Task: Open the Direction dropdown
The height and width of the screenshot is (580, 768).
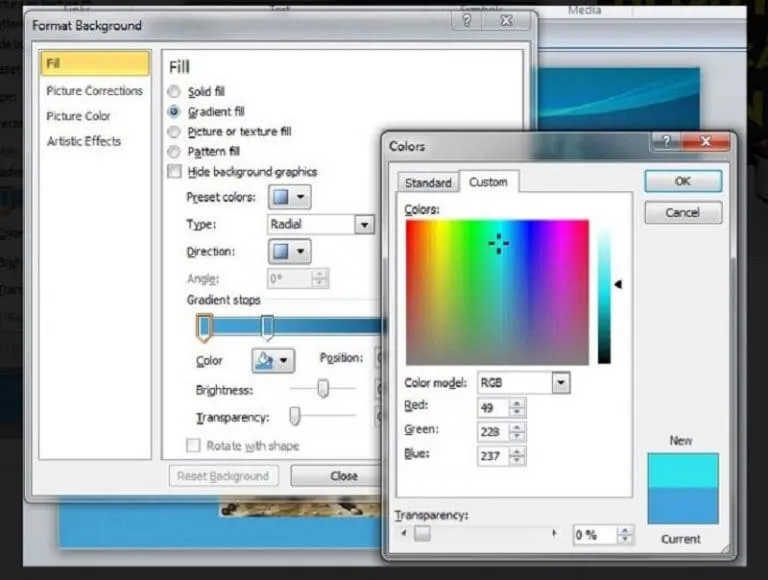Action: (289, 251)
